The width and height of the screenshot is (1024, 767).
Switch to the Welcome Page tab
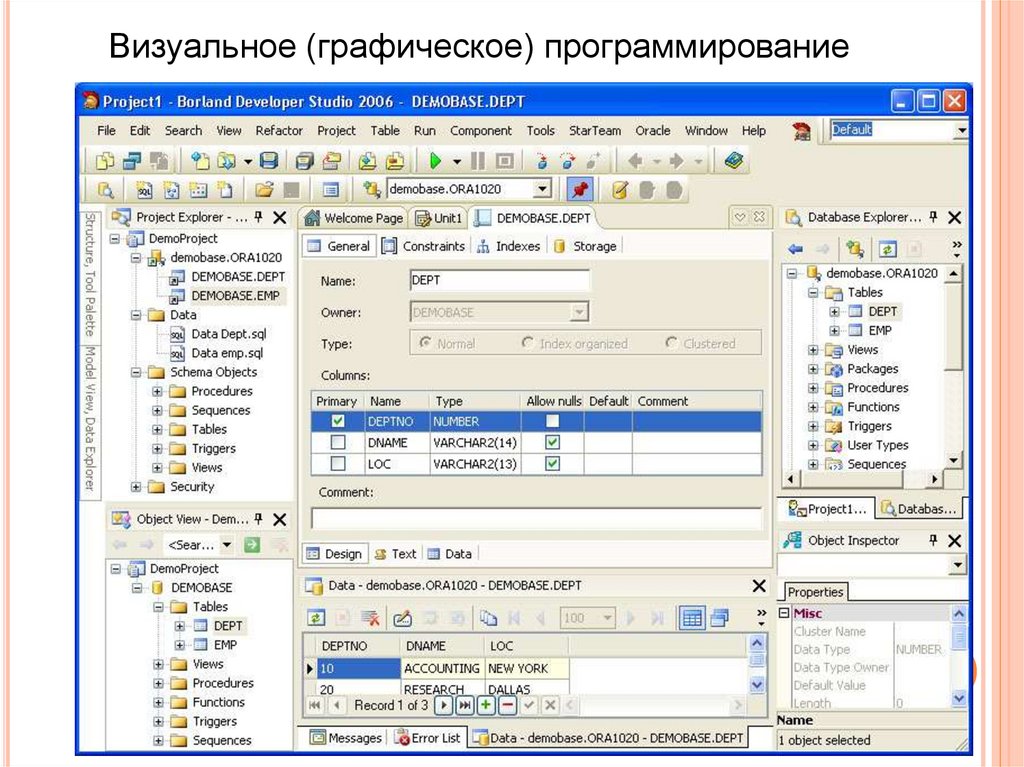point(354,218)
